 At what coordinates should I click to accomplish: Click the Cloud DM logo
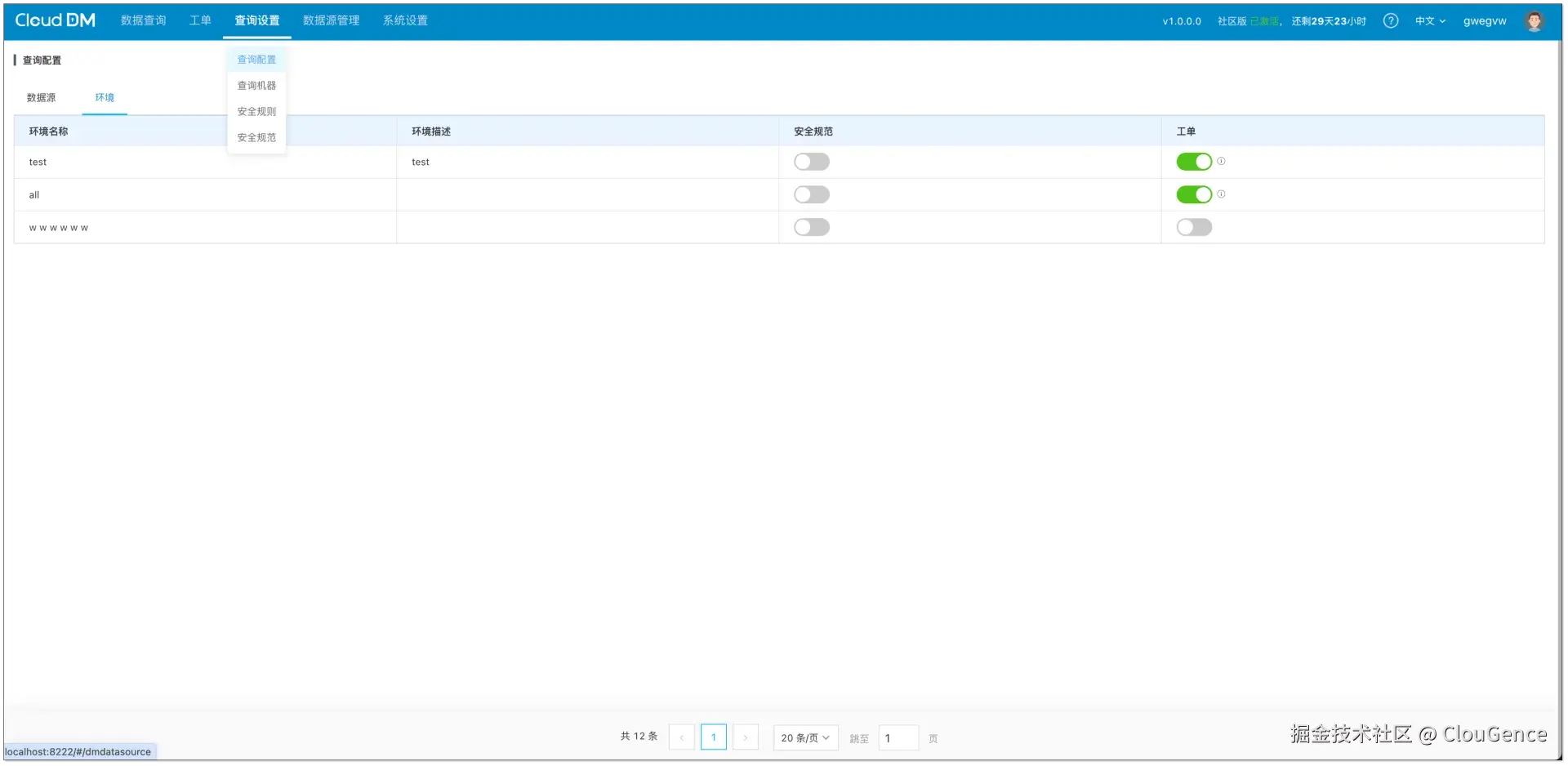pos(56,20)
